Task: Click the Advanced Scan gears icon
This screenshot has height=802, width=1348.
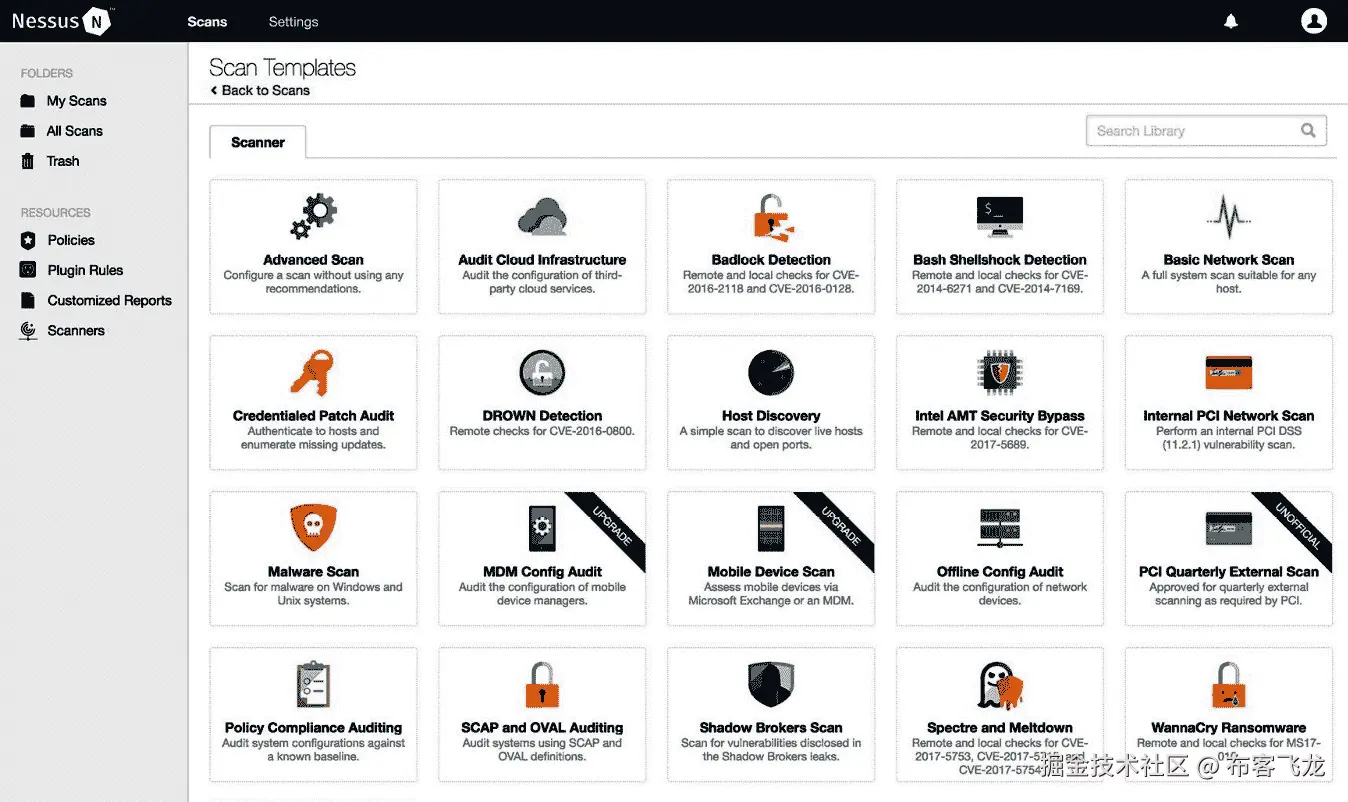Action: [313, 217]
